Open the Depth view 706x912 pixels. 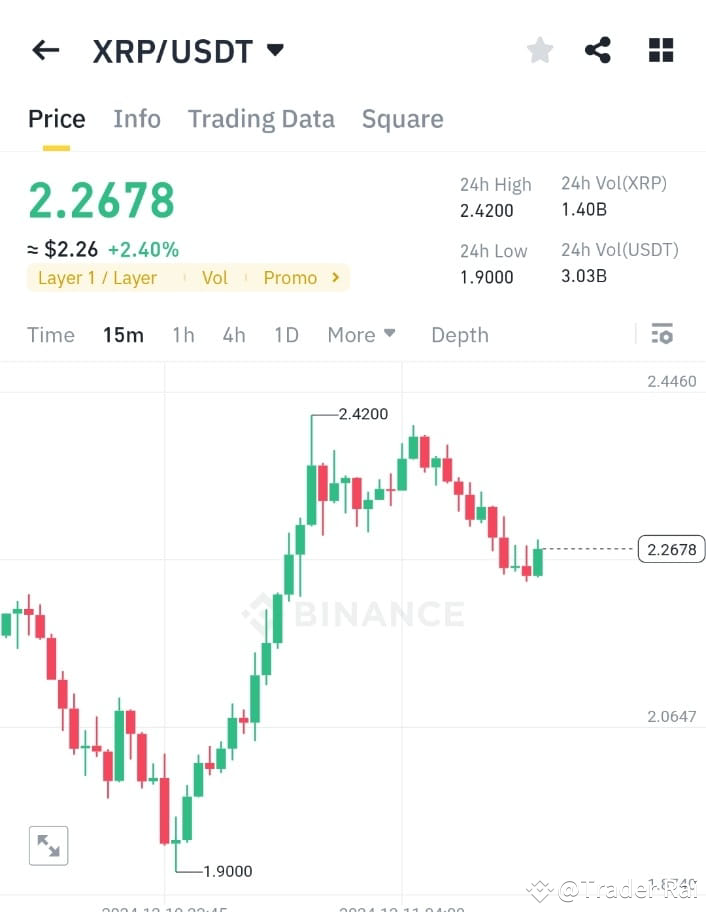tap(459, 335)
